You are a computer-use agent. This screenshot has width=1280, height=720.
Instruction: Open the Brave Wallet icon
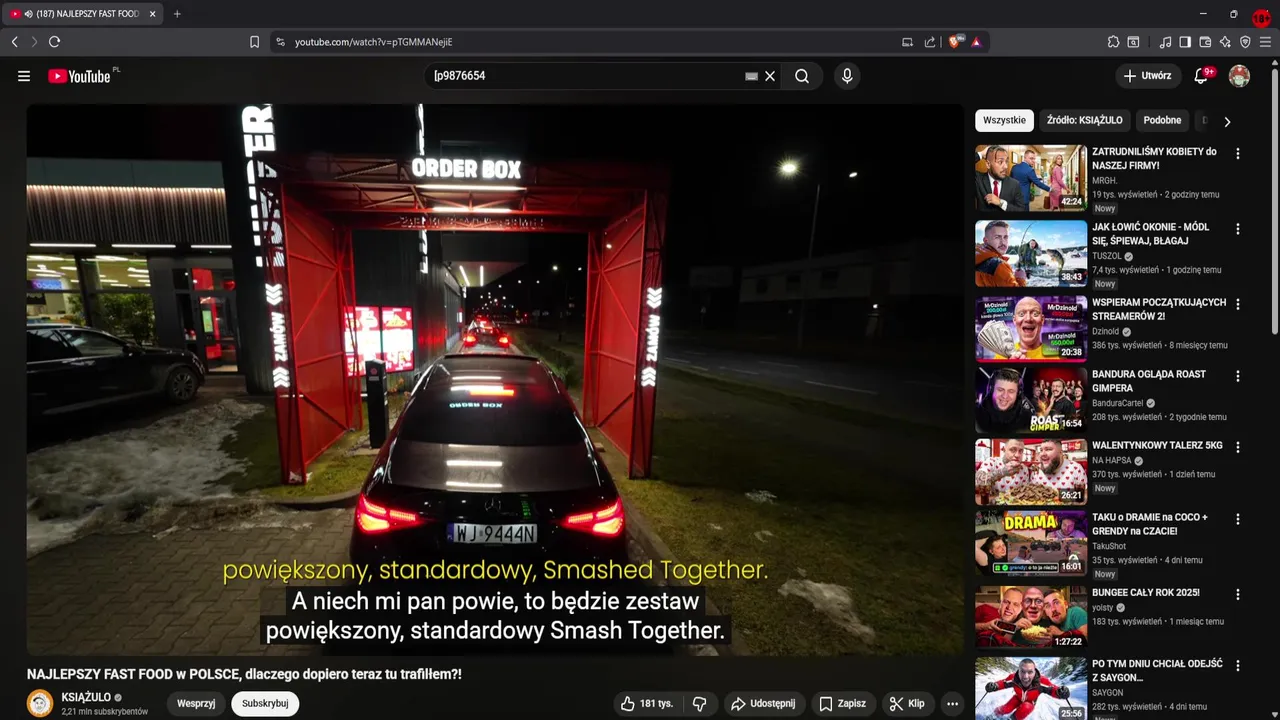tap(1205, 42)
